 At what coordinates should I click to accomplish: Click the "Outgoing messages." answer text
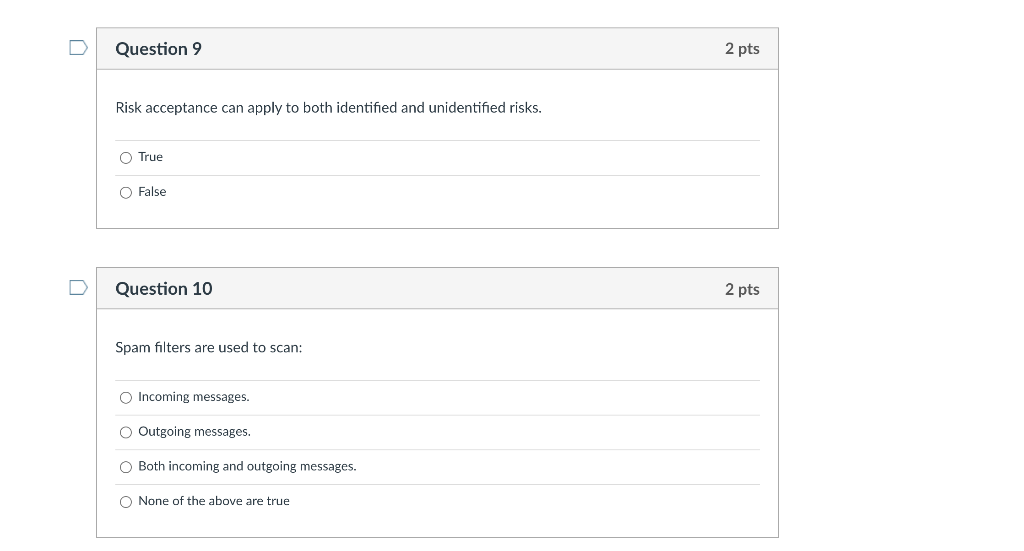click(194, 432)
